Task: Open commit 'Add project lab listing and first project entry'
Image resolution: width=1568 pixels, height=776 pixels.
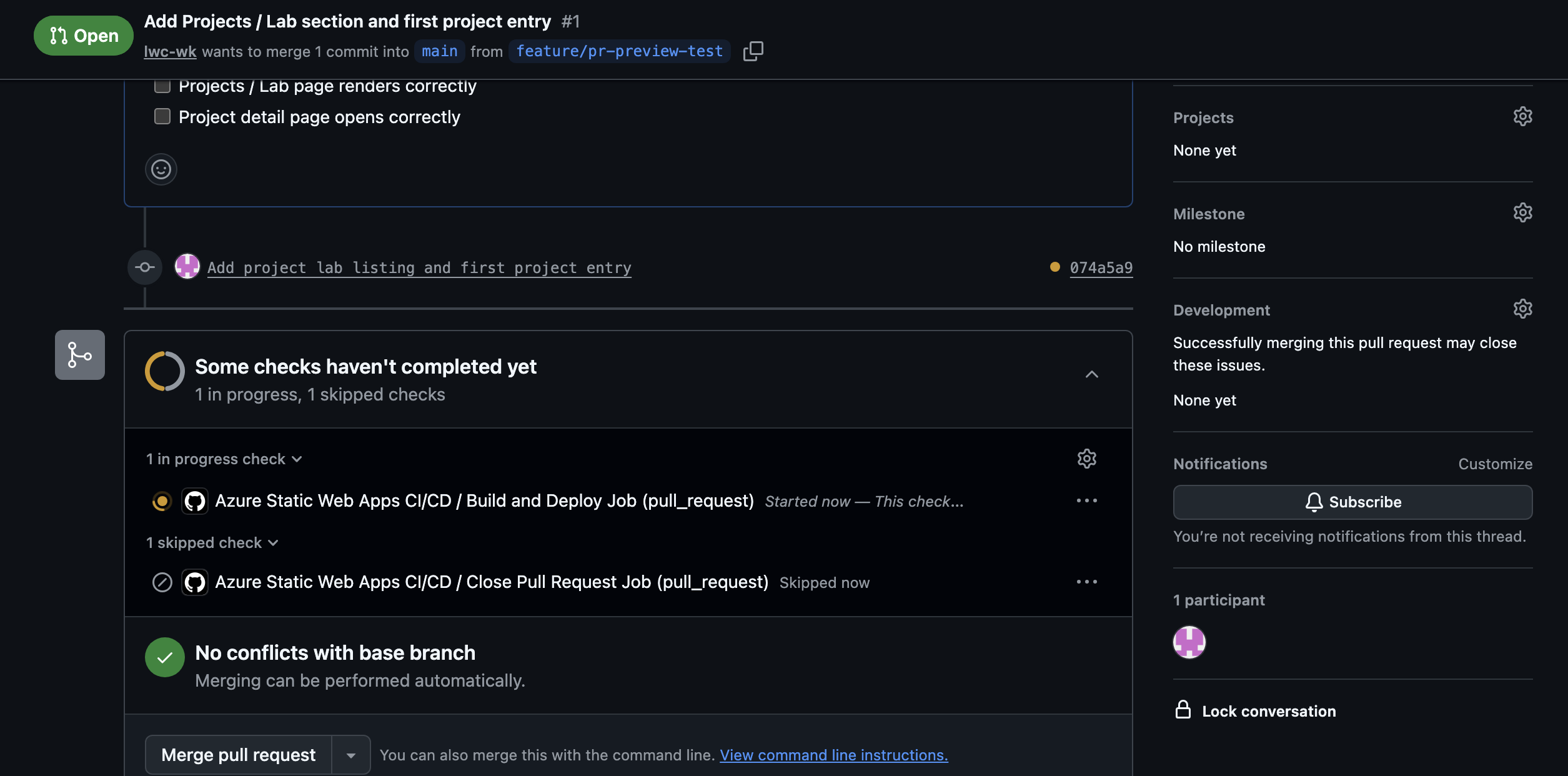Action: (419, 268)
